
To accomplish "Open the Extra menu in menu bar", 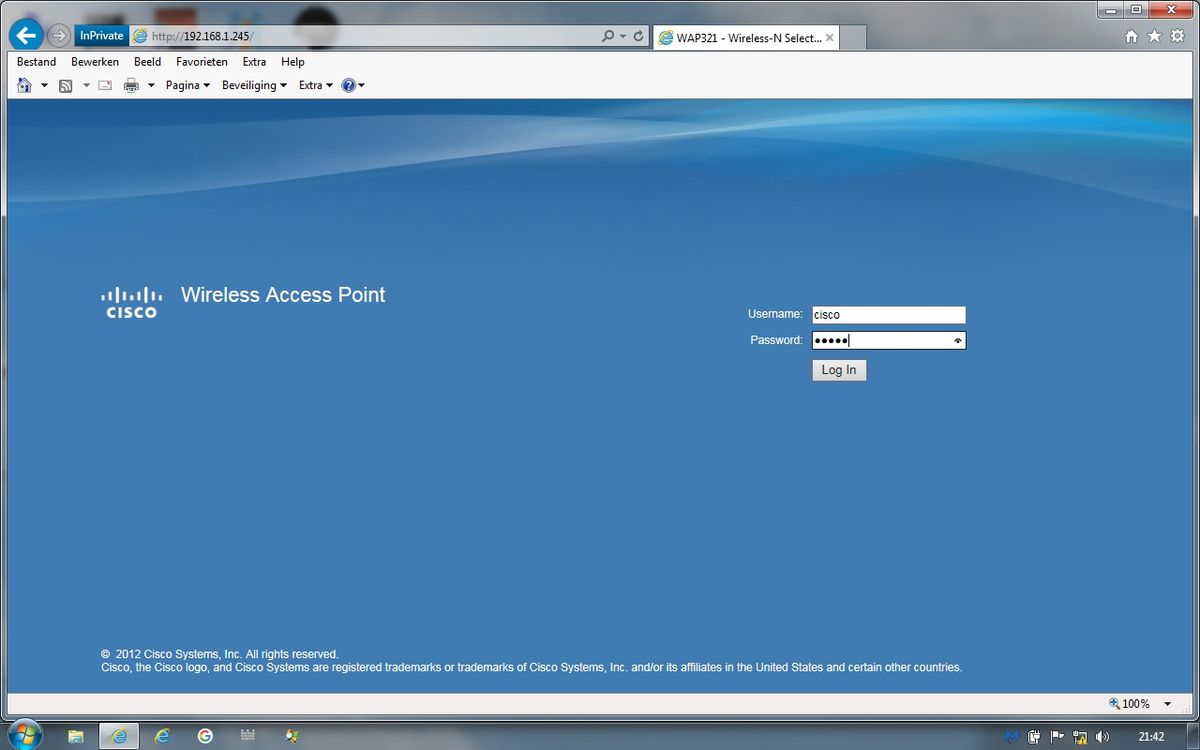I will [x=255, y=62].
